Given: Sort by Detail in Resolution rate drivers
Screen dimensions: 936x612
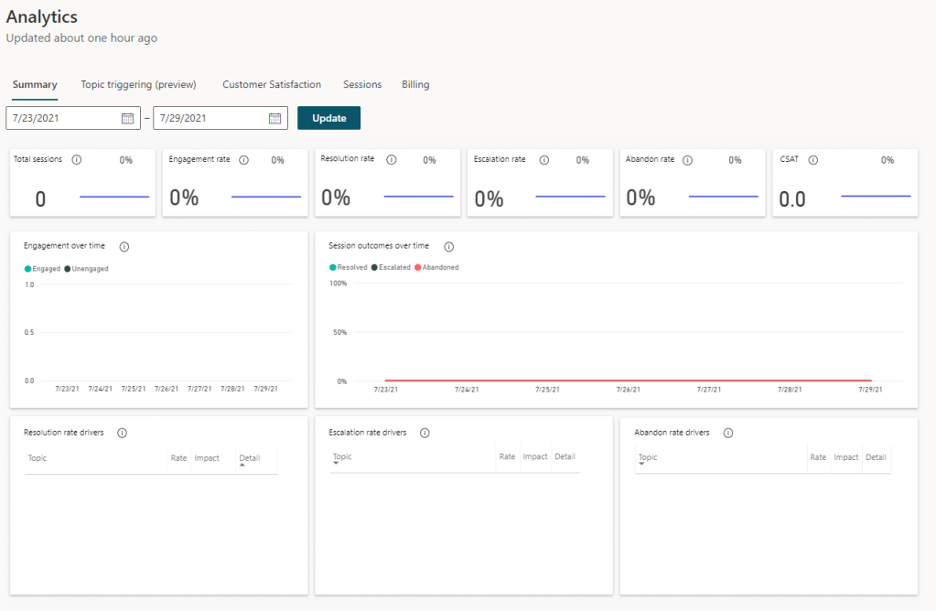Looking at the screenshot, I should (x=249, y=459).
